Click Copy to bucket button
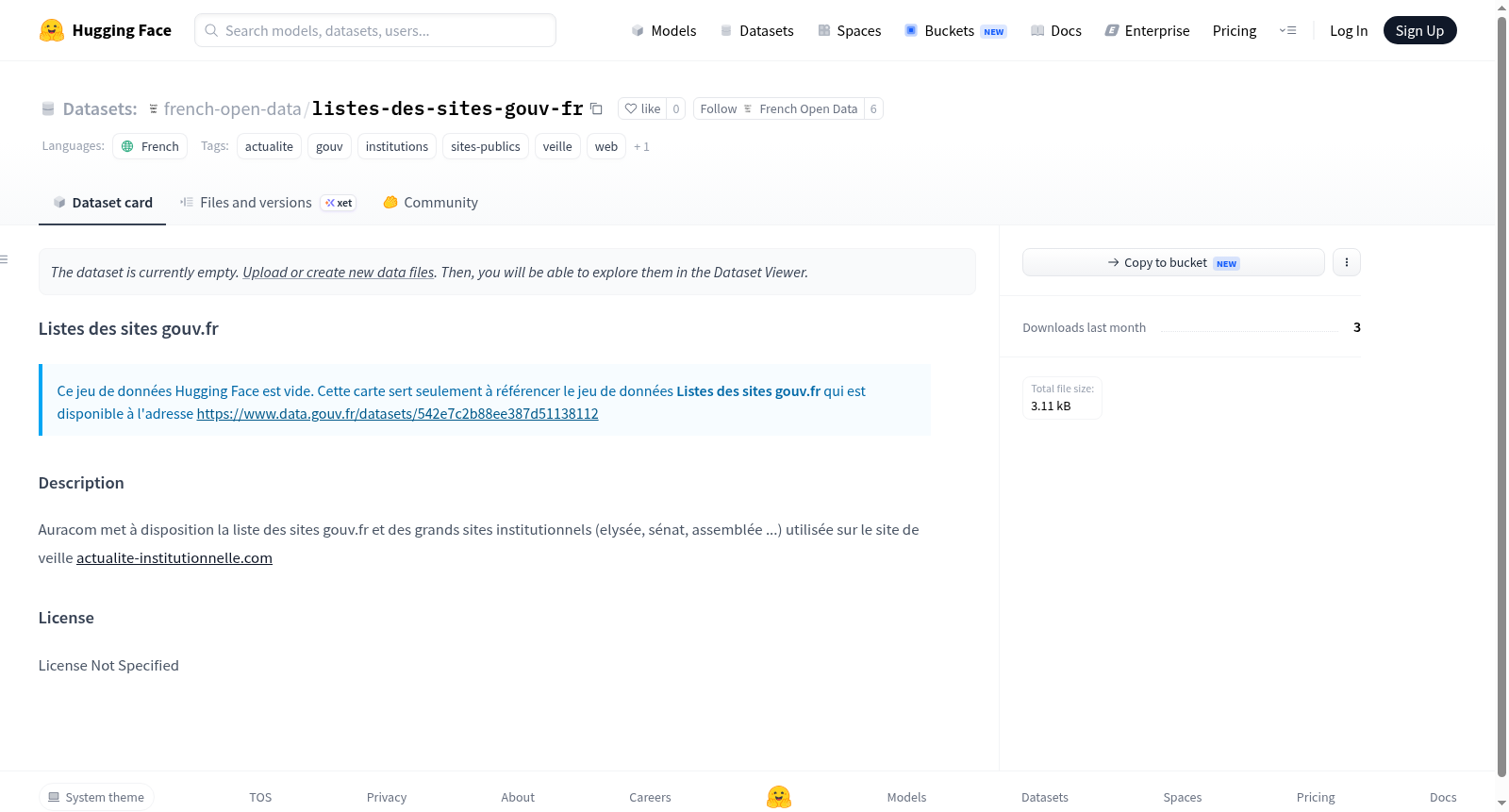The width and height of the screenshot is (1509, 812). (x=1173, y=262)
